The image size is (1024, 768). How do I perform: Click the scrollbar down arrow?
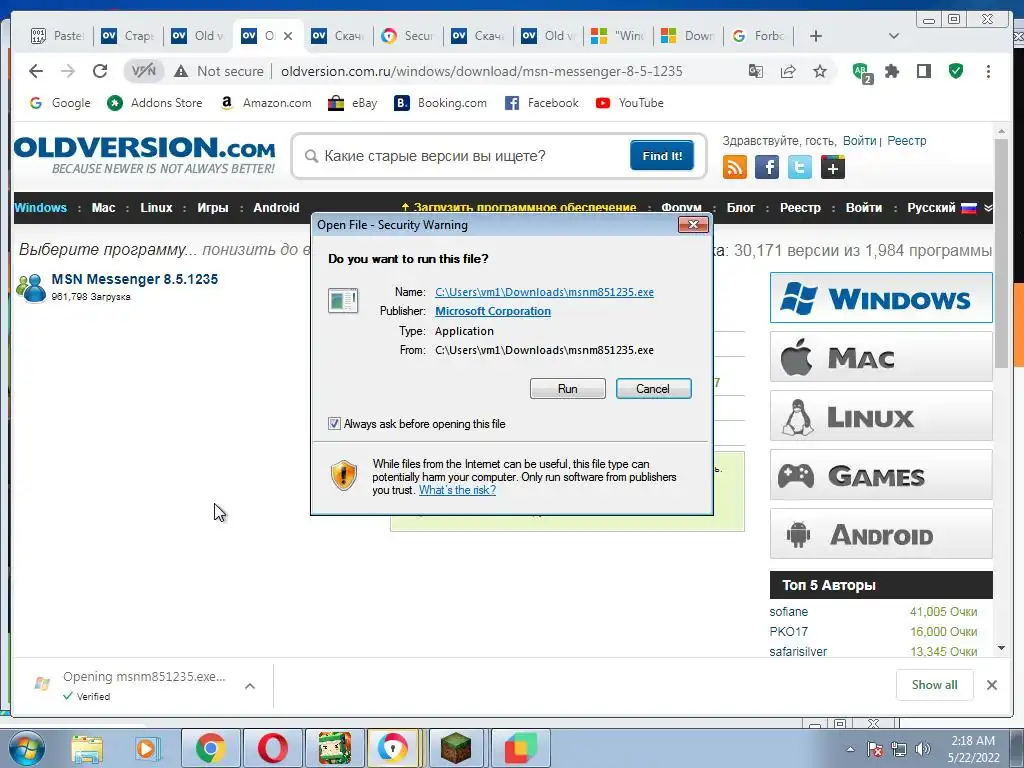click(1001, 648)
